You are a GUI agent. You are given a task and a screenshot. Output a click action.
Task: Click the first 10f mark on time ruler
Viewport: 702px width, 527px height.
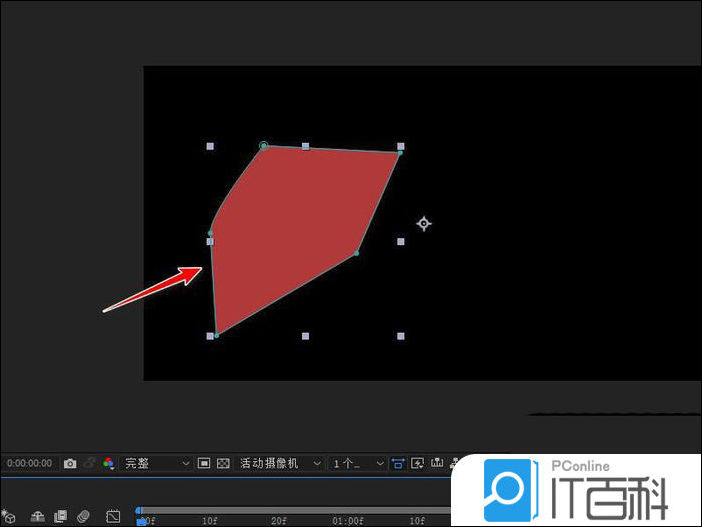[210, 521]
